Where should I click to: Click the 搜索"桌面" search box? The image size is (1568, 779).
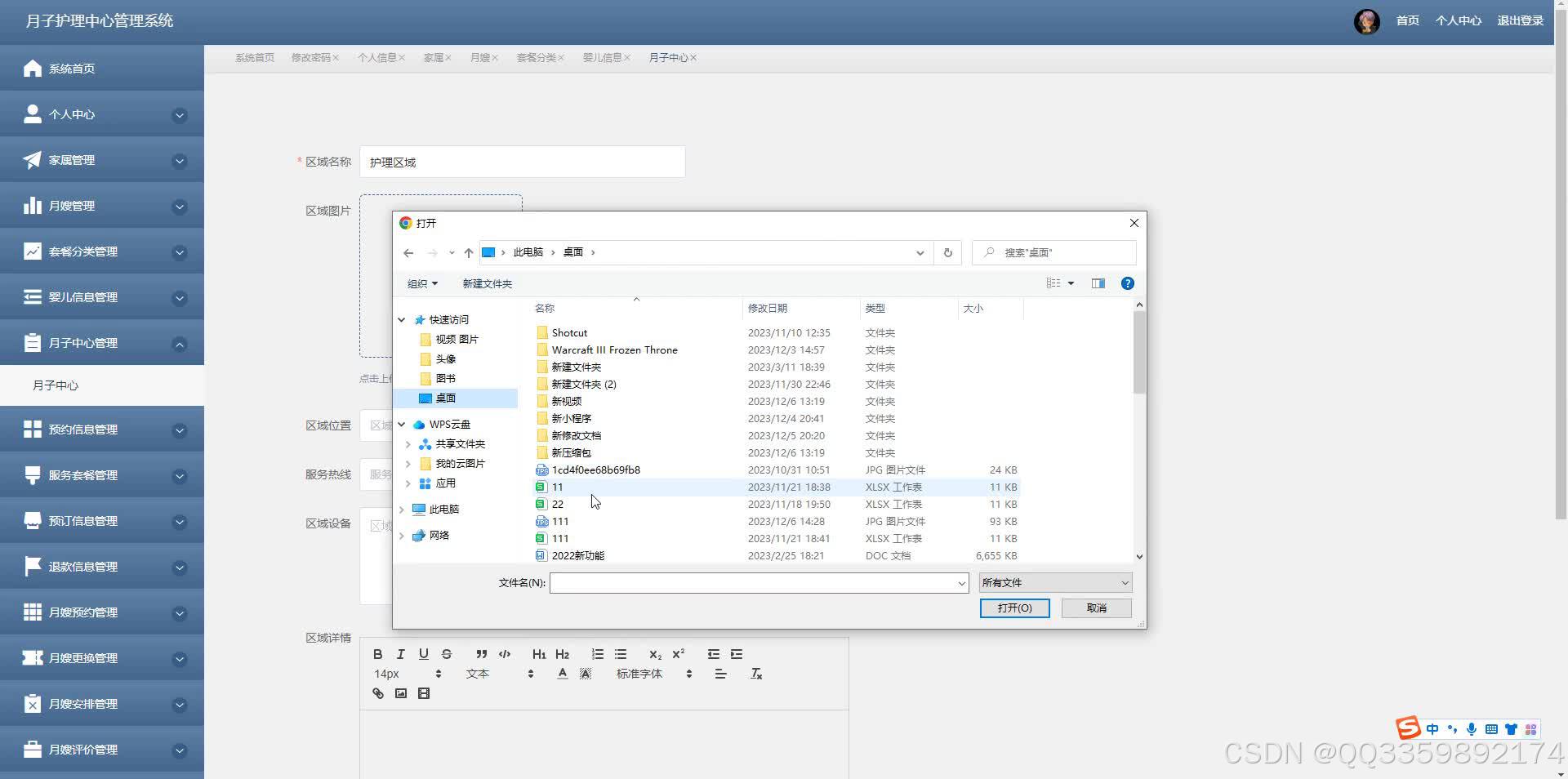click(x=1053, y=253)
